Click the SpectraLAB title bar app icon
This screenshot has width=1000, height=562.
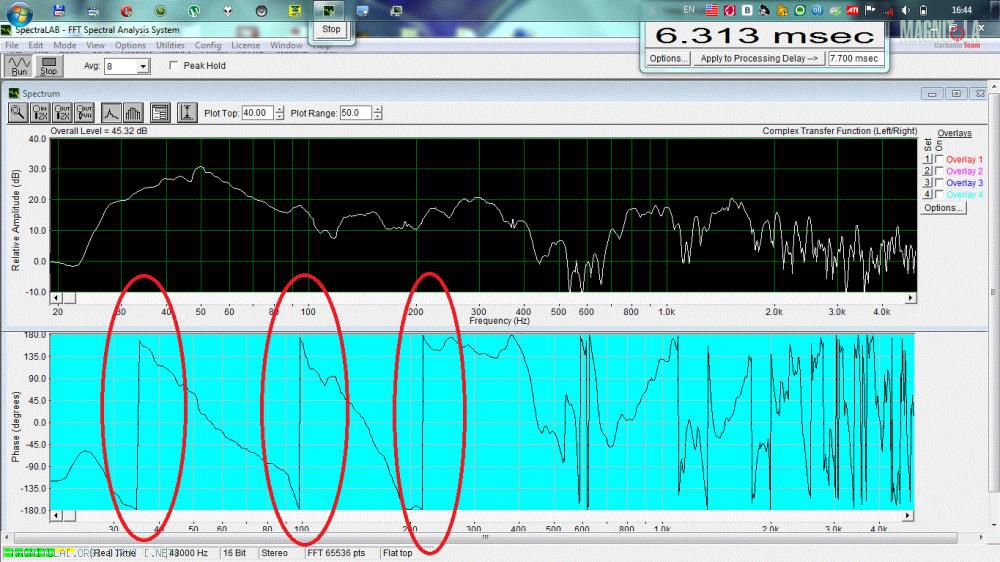pyautogui.click(x=6, y=30)
